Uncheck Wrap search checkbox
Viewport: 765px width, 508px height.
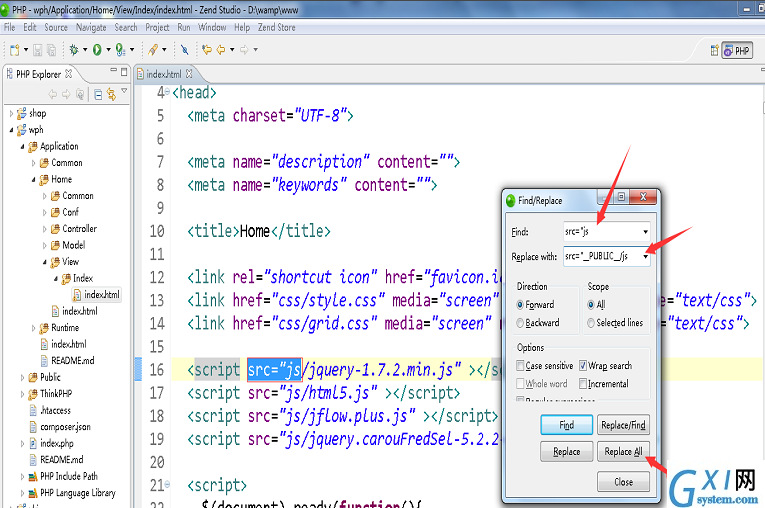[x=583, y=366]
